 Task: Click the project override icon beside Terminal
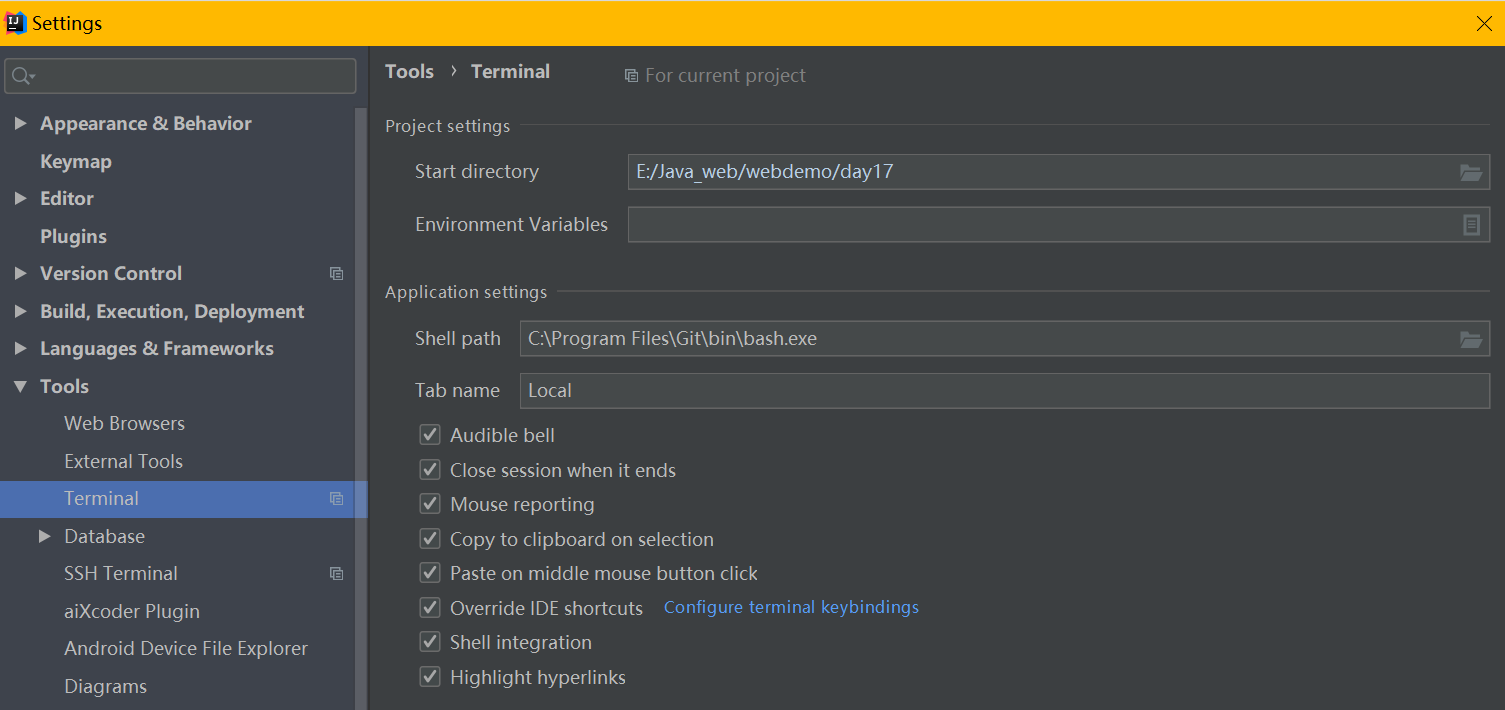coord(336,498)
